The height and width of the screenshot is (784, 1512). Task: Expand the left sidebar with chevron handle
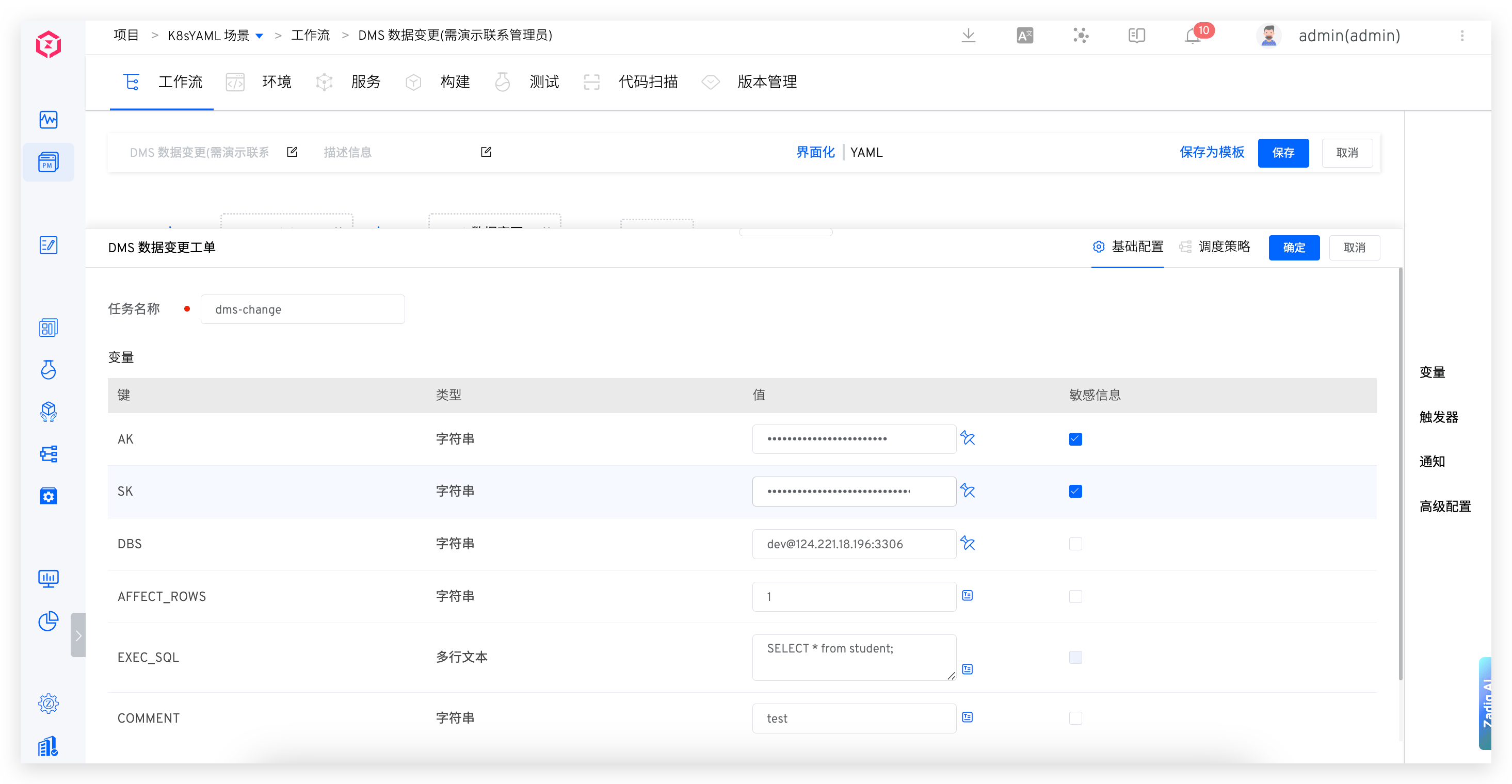(x=78, y=635)
